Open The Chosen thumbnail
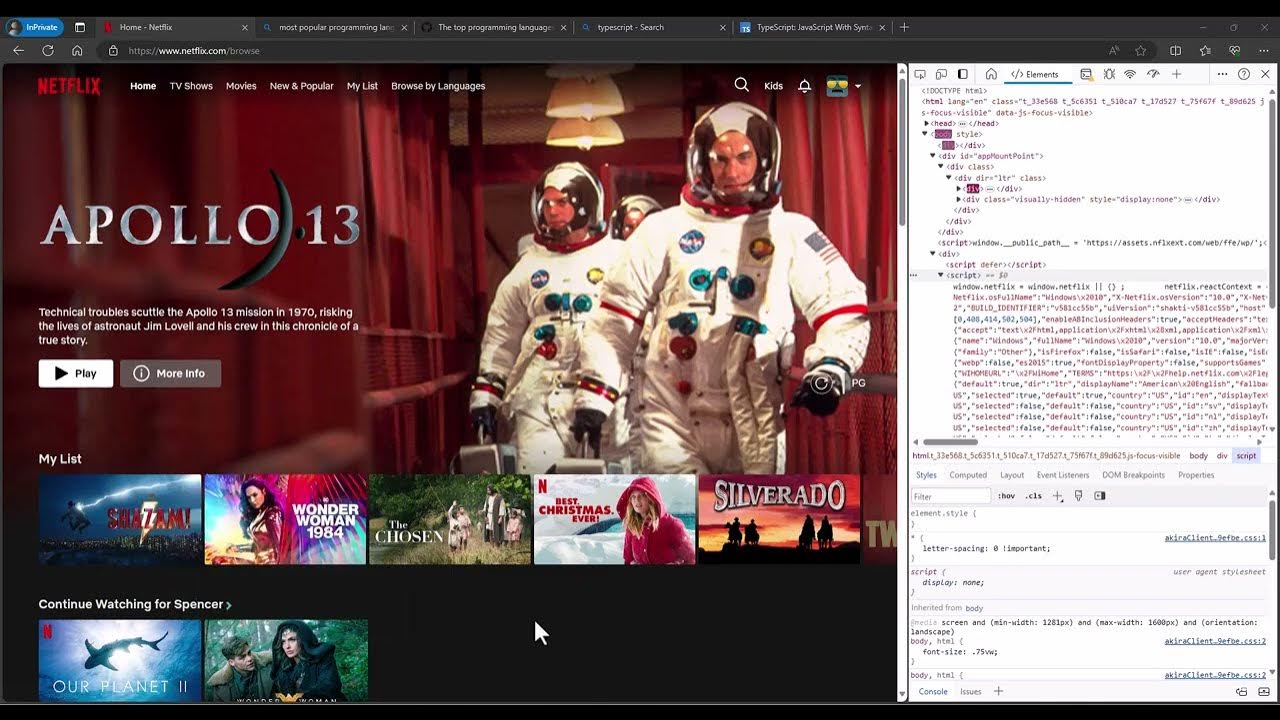Screen dimensions: 1280x720 pyautogui.click(x=450, y=519)
